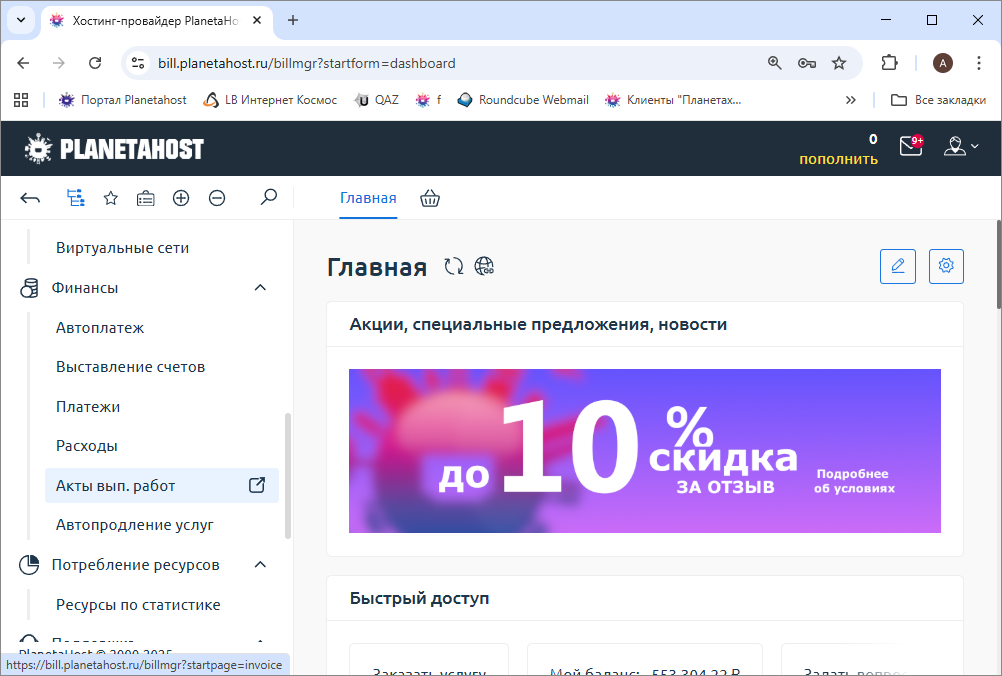This screenshot has width=1002, height=676.
Task: Click the pencil edit dashboard button
Action: pos(897,266)
